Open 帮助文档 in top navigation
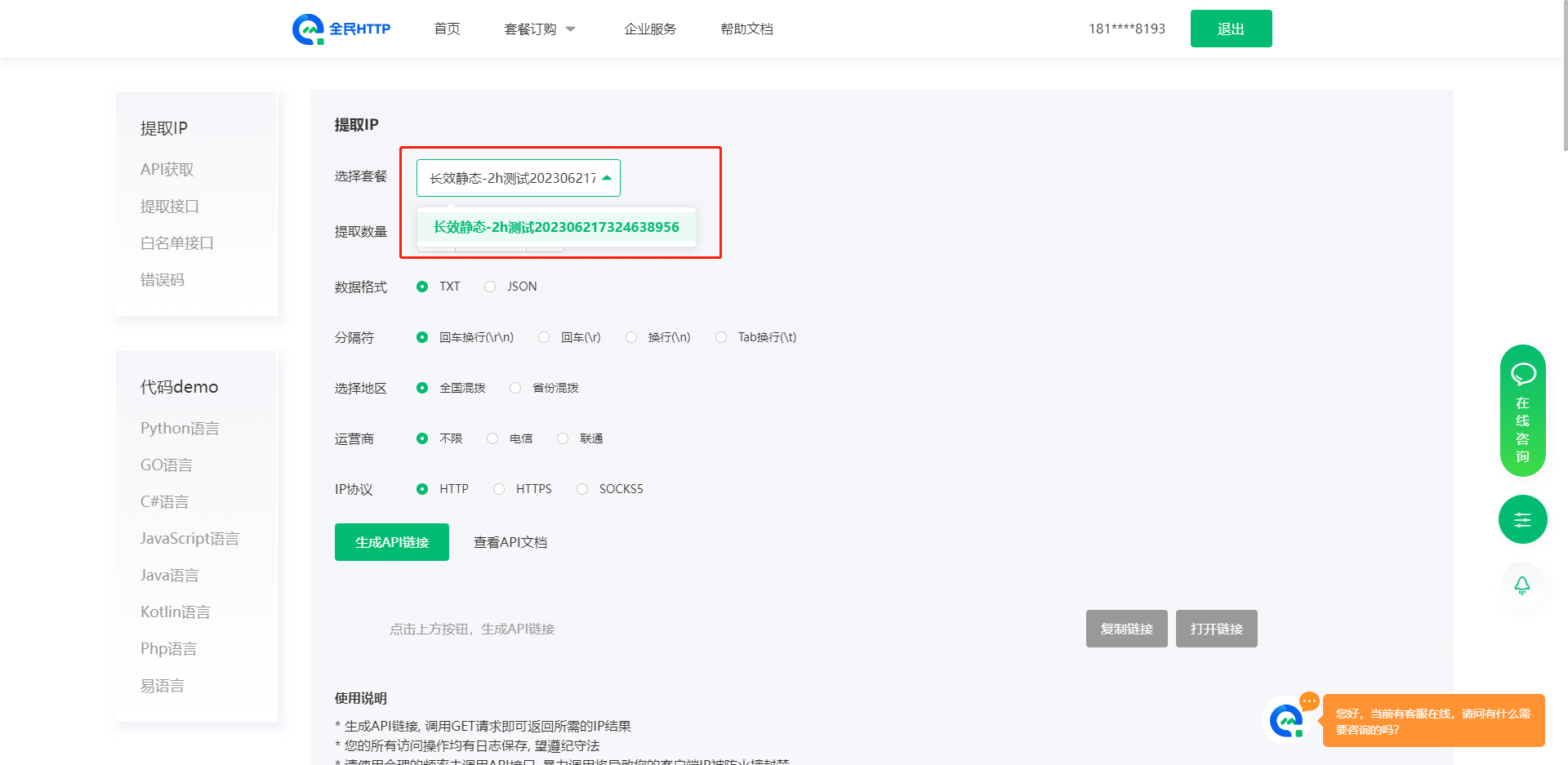The width and height of the screenshot is (1568, 765). click(746, 29)
